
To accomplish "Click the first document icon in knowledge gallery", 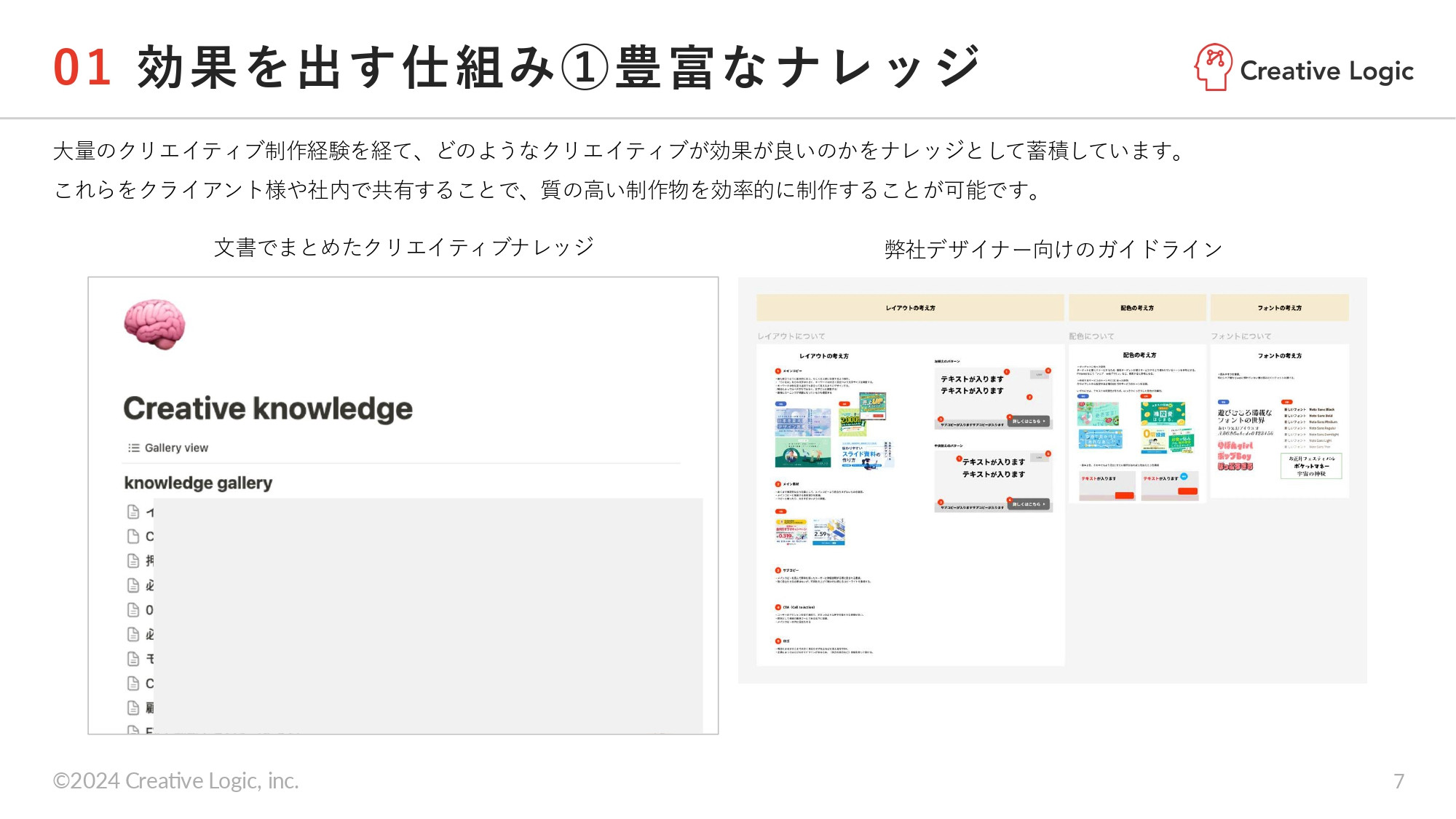I will pos(133,513).
